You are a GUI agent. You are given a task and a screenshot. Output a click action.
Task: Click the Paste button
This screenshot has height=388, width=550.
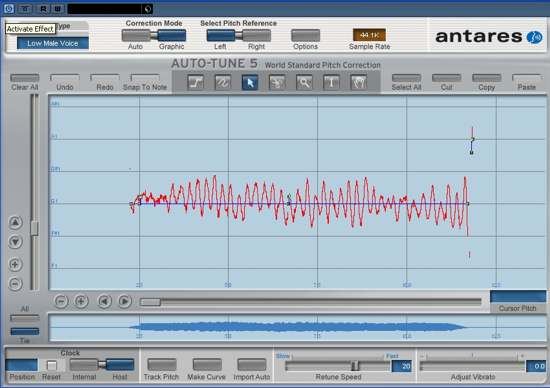[526, 78]
